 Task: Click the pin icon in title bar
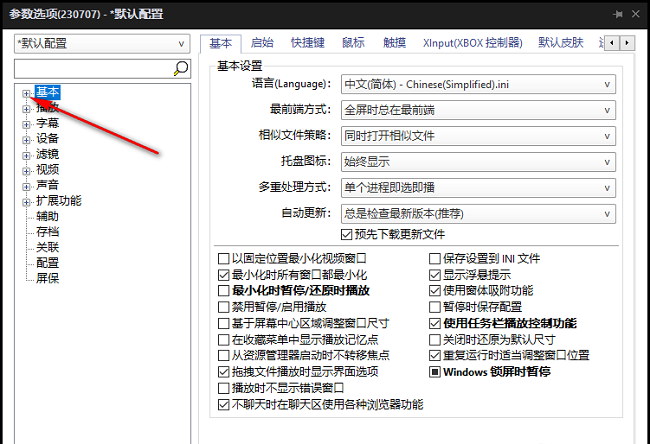coord(618,14)
